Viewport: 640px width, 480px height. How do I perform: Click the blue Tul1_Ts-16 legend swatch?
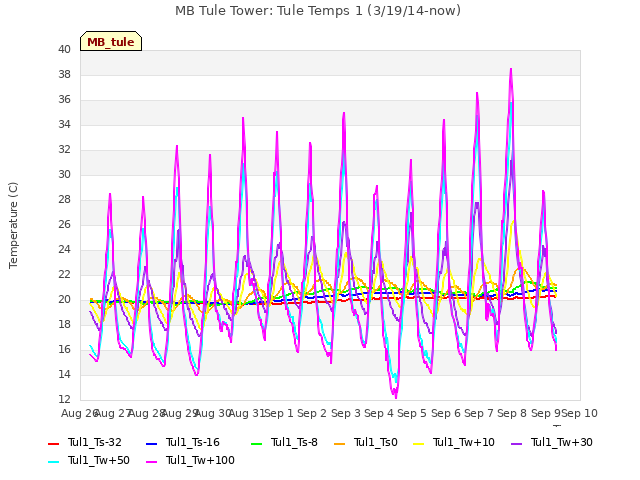[151, 444]
